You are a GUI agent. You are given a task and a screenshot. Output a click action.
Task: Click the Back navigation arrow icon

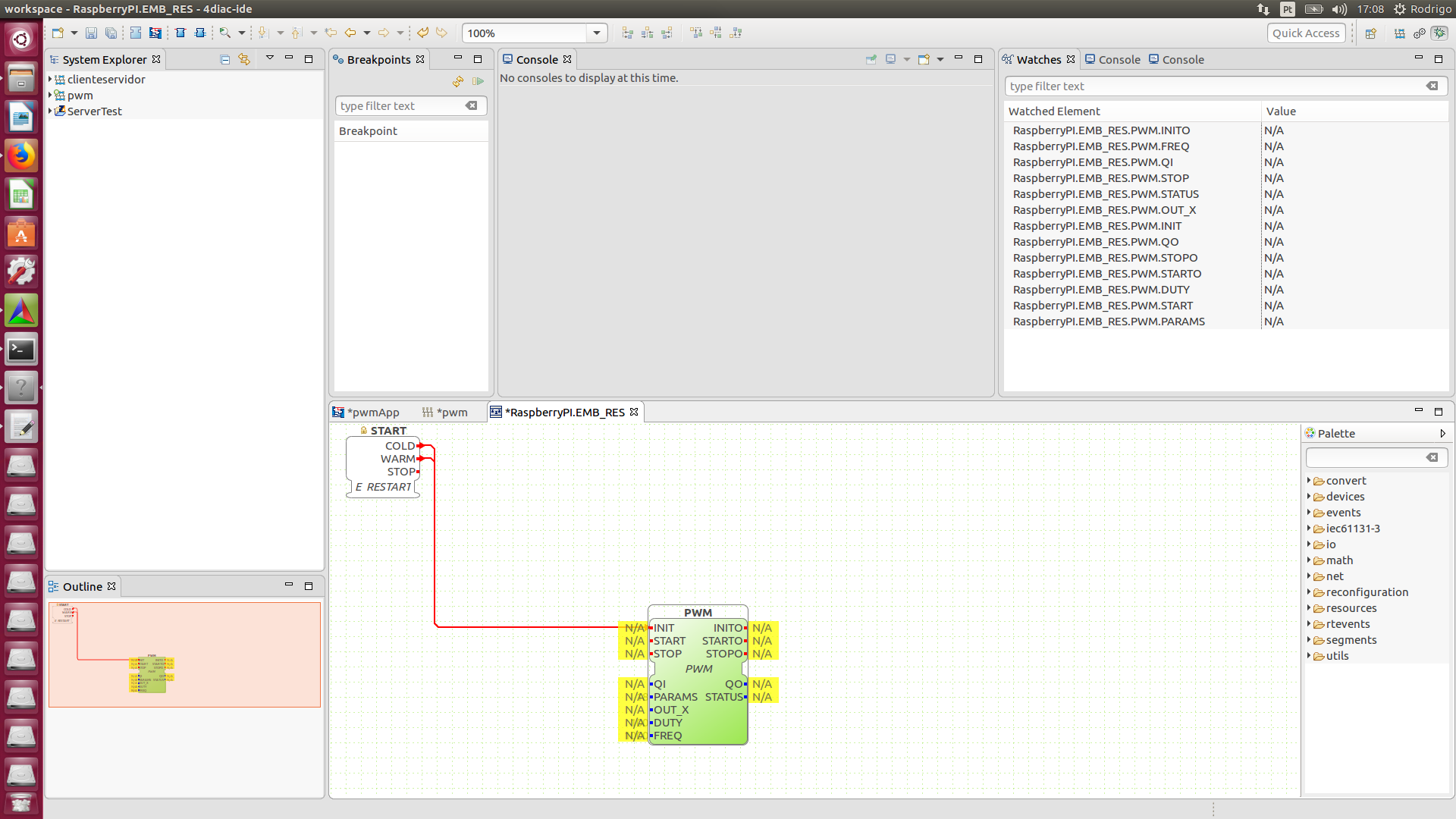(350, 33)
